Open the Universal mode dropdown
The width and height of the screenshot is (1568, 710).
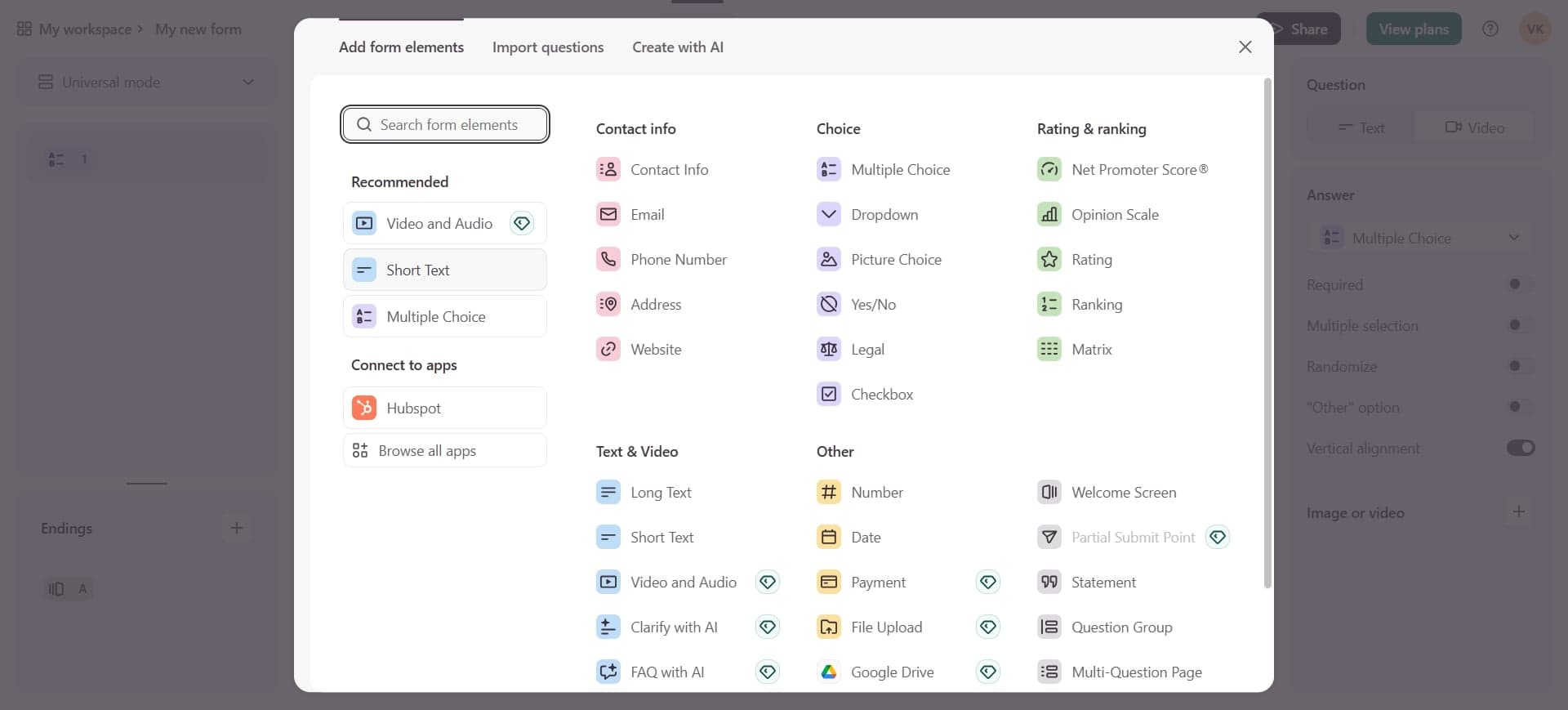pos(147,83)
